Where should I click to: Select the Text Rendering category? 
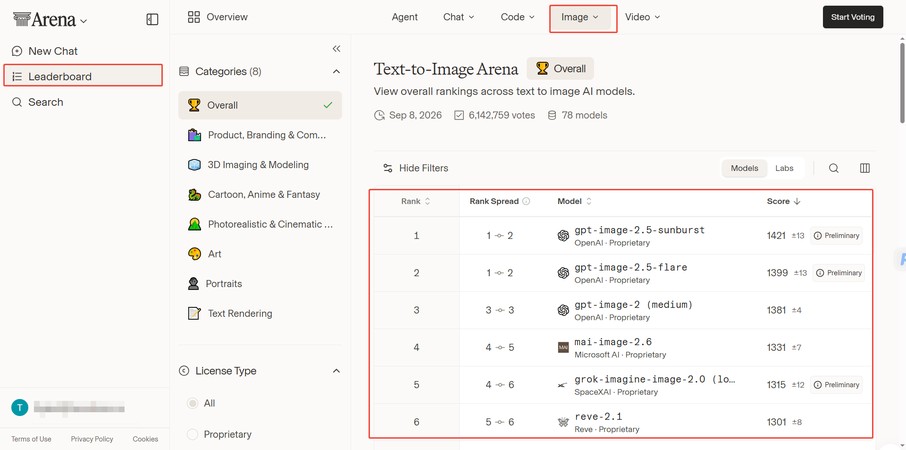pyautogui.click(x=260, y=314)
